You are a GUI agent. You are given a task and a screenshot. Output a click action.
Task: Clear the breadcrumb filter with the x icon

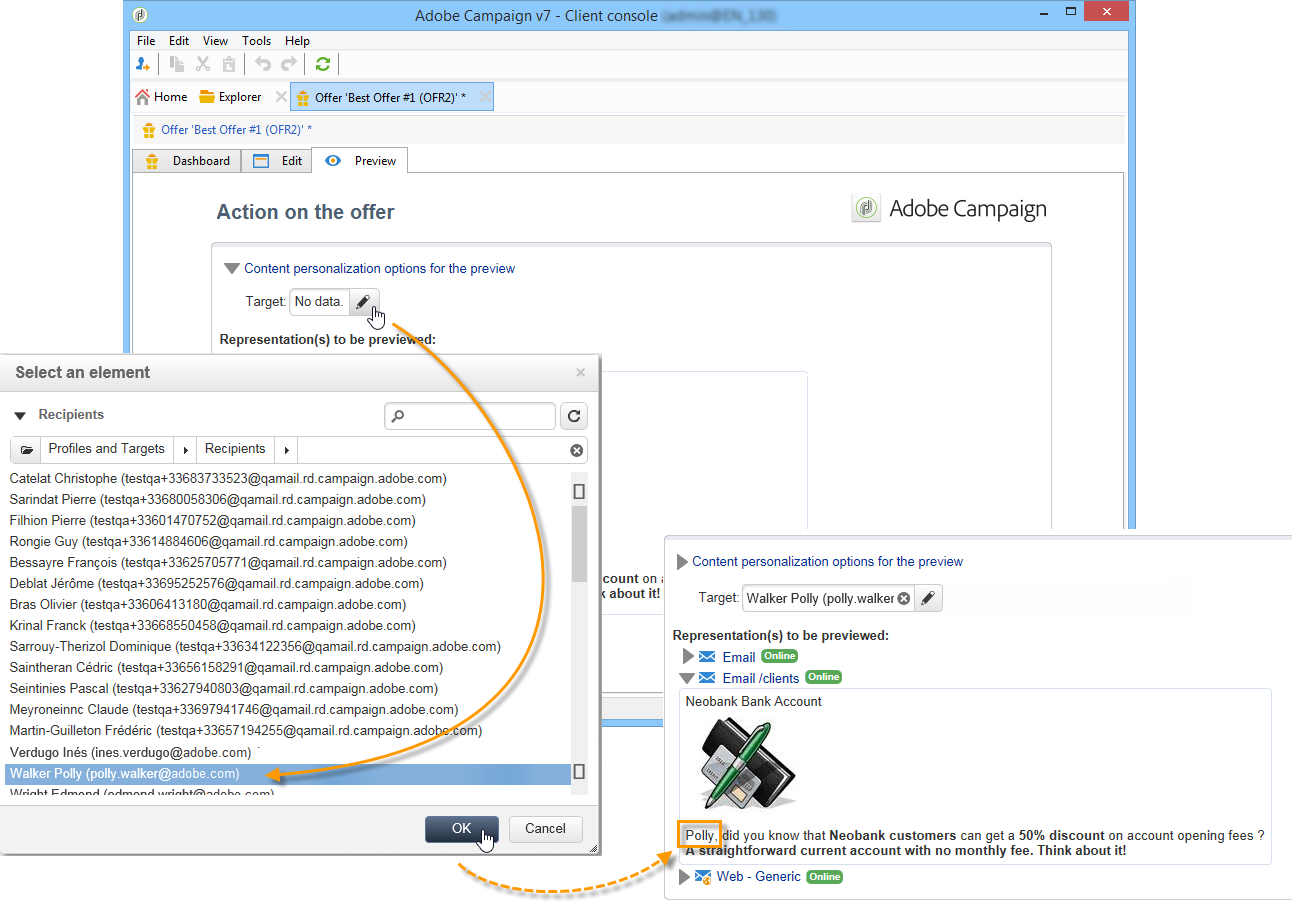pos(576,450)
